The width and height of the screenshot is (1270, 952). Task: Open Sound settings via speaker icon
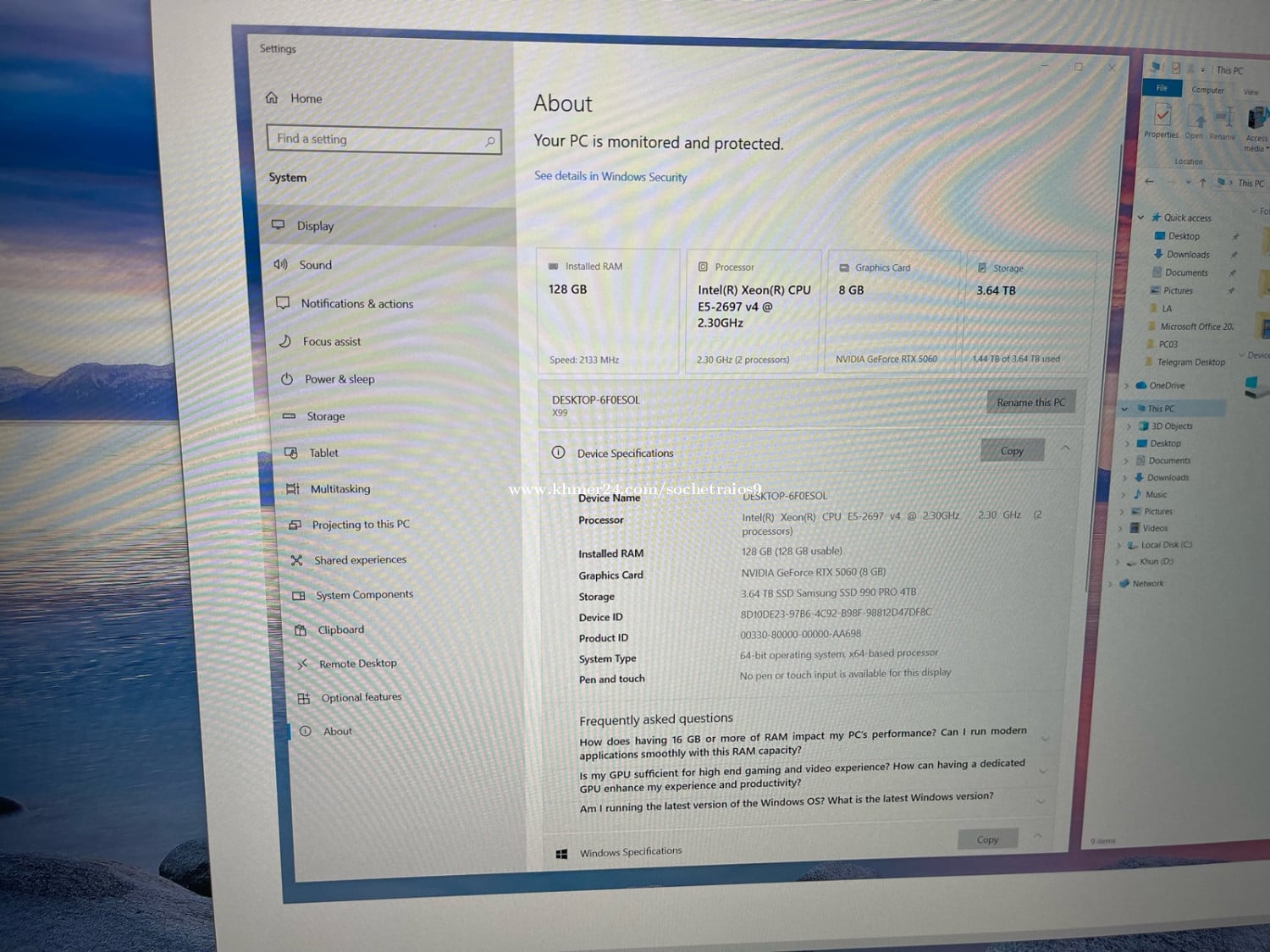[x=280, y=265]
